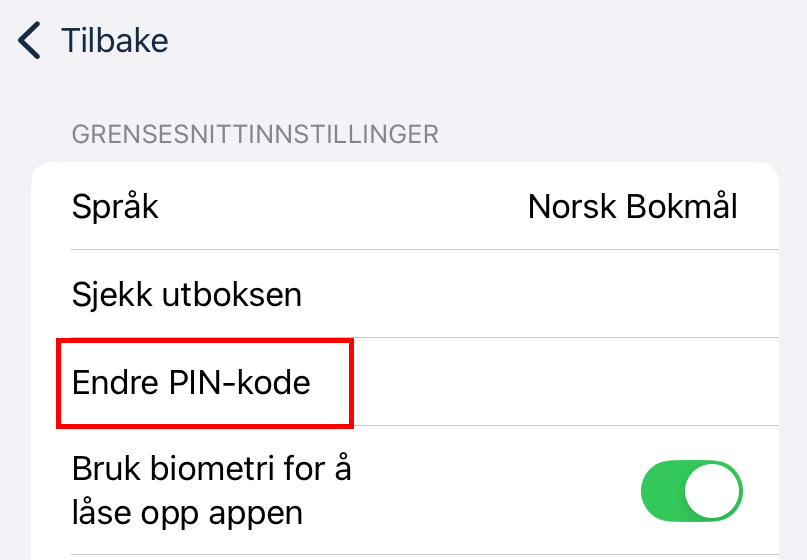Image resolution: width=807 pixels, height=560 pixels.
Task: Change the language from Norsk Bokmål
Action: pyautogui.click(x=632, y=207)
